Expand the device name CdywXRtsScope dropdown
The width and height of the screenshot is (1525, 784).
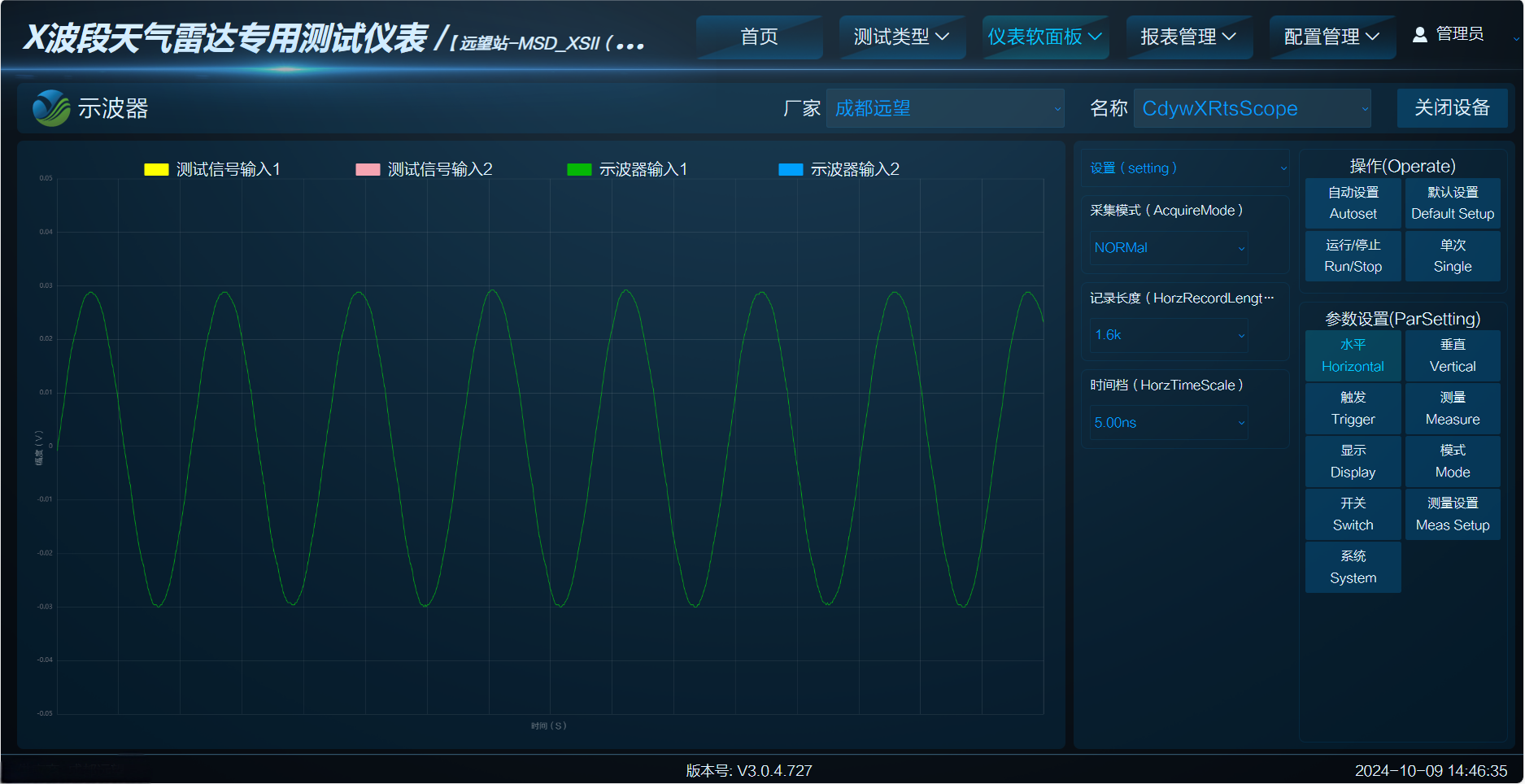pyautogui.click(x=1252, y=109)
